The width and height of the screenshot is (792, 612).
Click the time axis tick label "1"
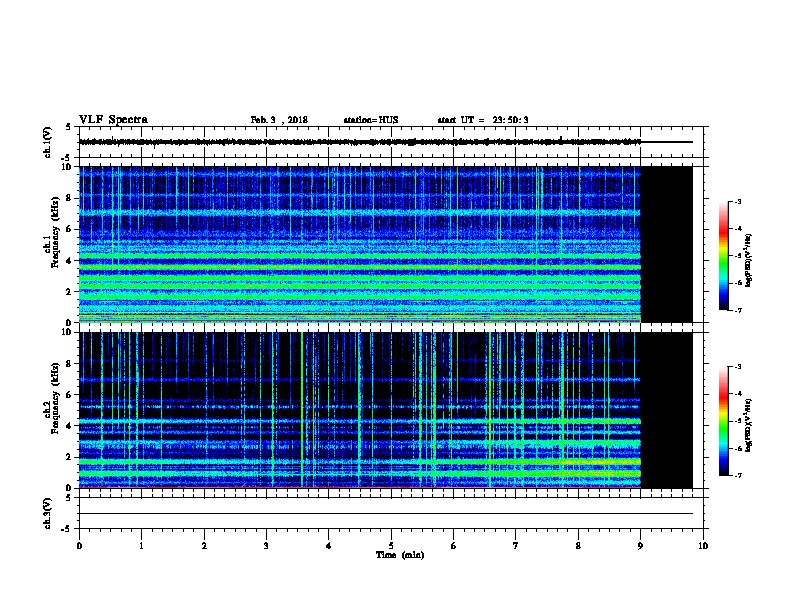[x=141, y=546]
